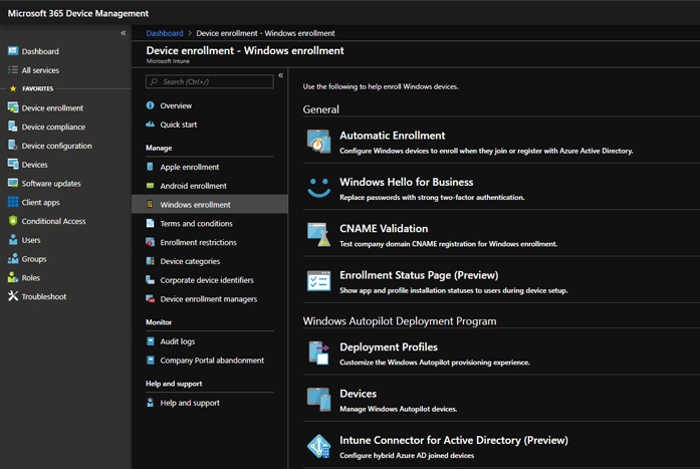
Task: Open Device configuration sidebar icon
Action: pyautogui.click(x=13, y=145)
